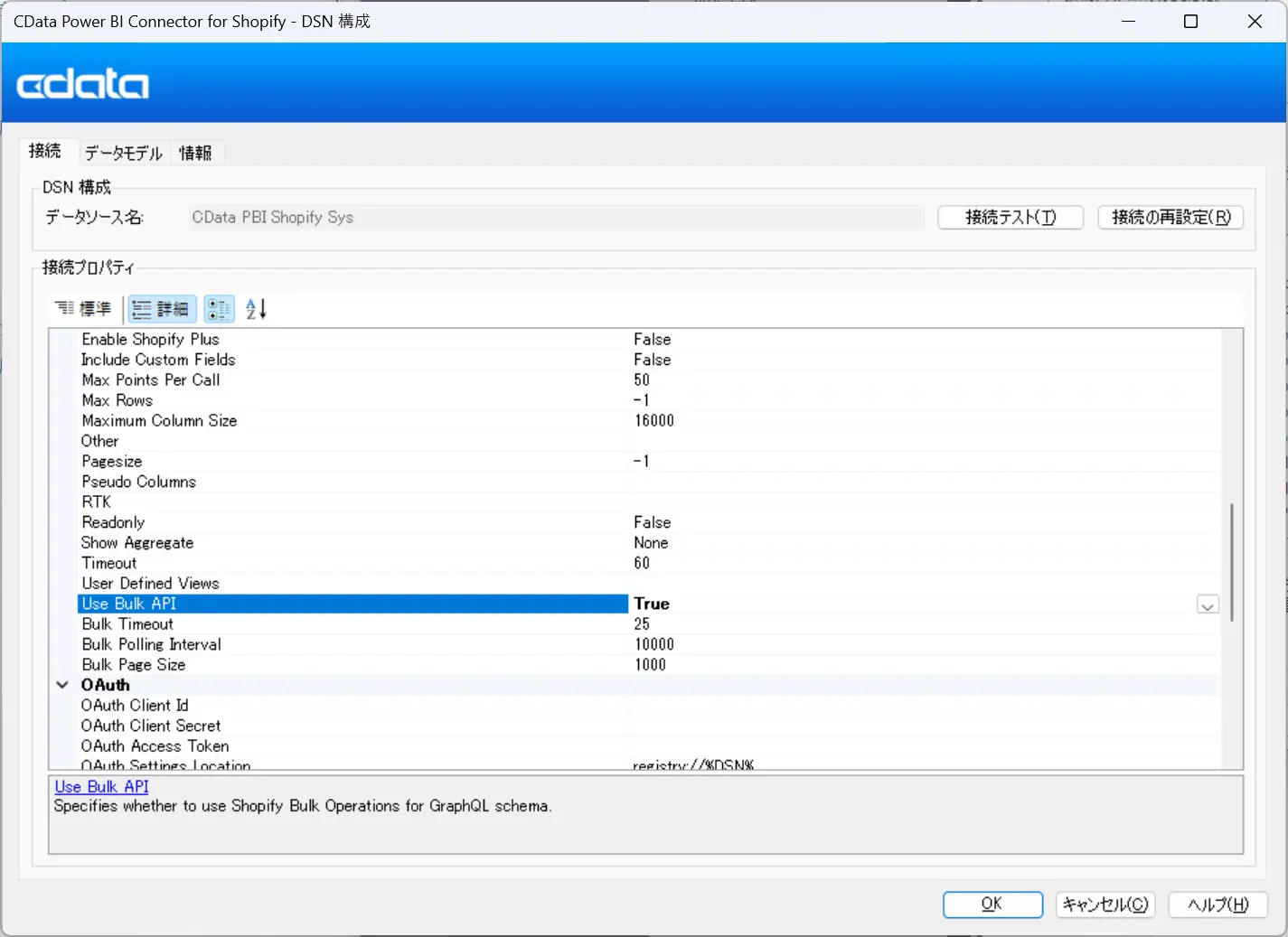Click the 接続テスト(T) button
Image resolution: width=1288 pixels, height=937 pixels.
tap(1011, 217)
